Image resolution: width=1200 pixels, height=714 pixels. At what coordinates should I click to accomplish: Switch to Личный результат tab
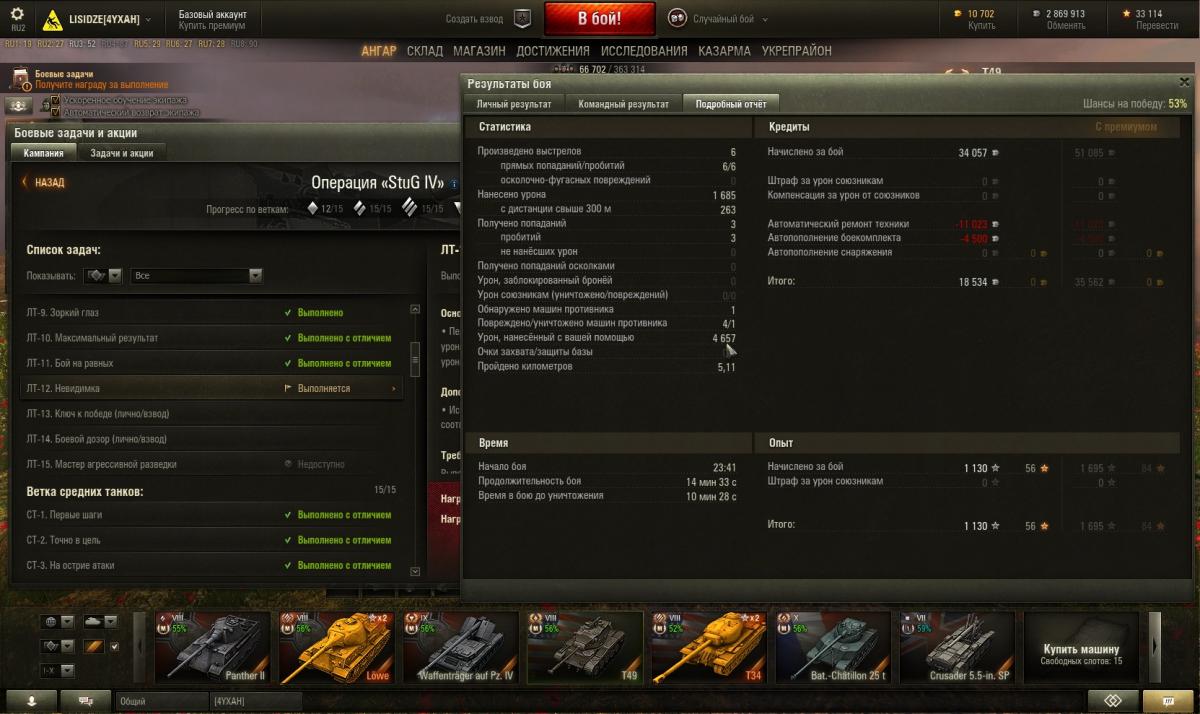(x=514, y=104)
